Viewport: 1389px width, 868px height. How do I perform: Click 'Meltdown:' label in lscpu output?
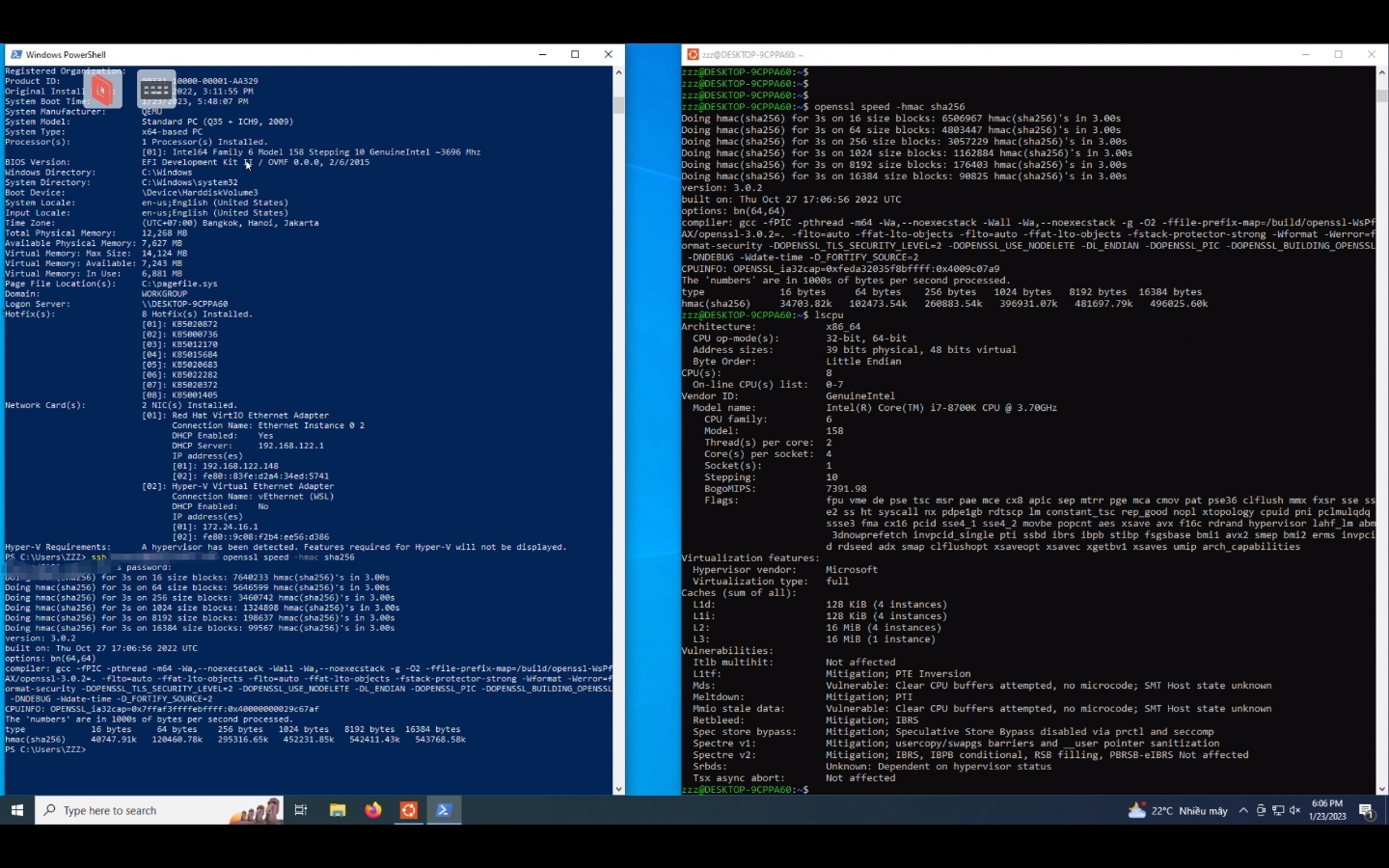click(x=719, y=697)
